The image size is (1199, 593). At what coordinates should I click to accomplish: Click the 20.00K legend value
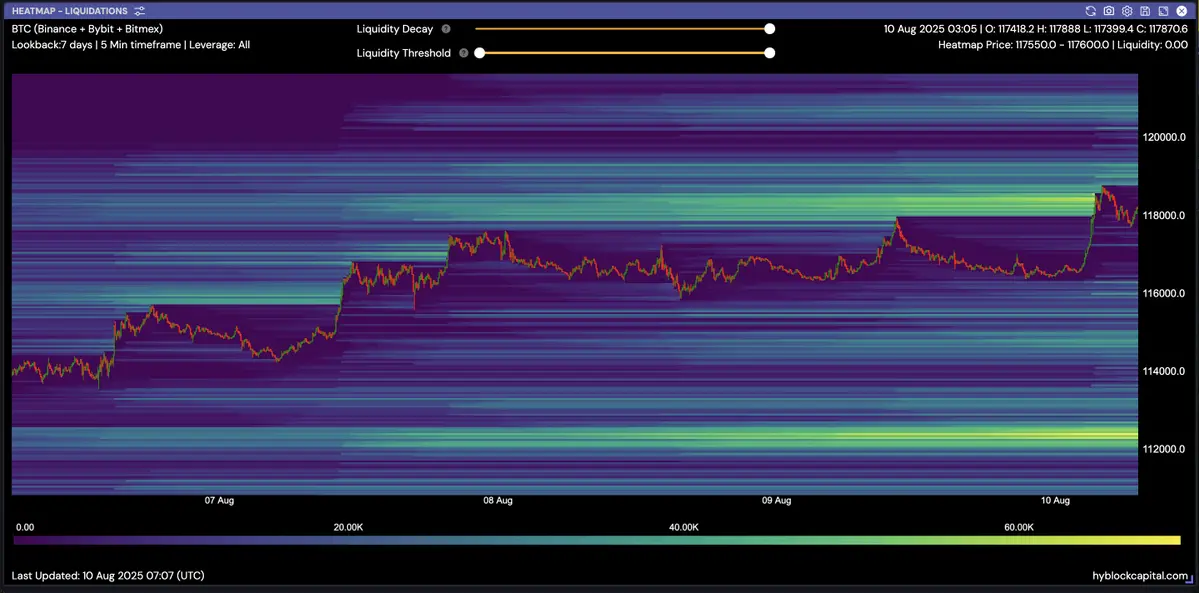coord(348,527)
